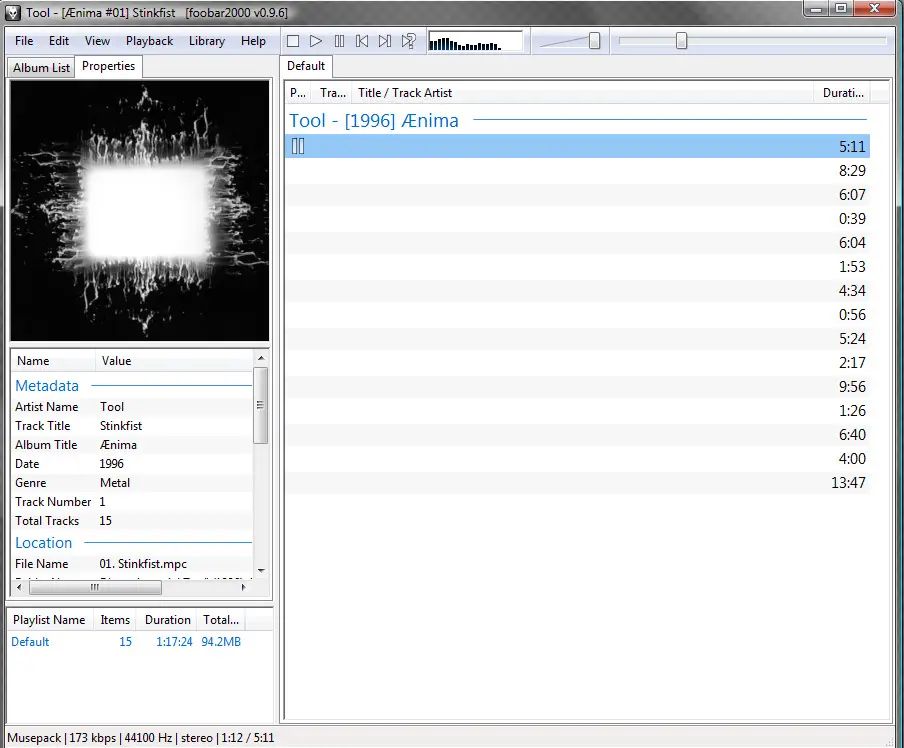Click the horizontal scrollbar right arrow in Properties

tap(243, 588)
